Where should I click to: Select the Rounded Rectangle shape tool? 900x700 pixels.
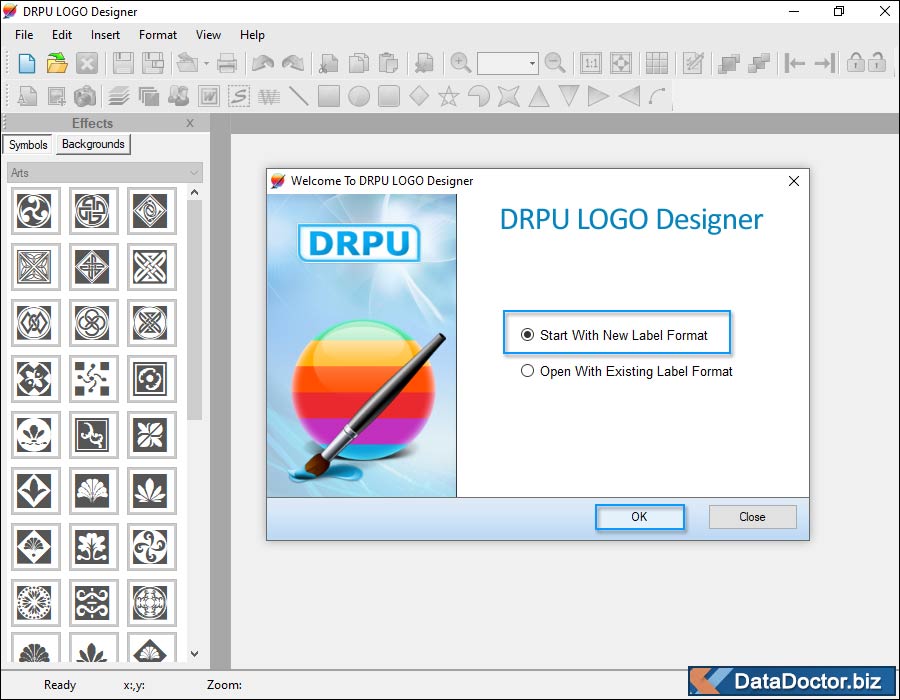(389, 96)
